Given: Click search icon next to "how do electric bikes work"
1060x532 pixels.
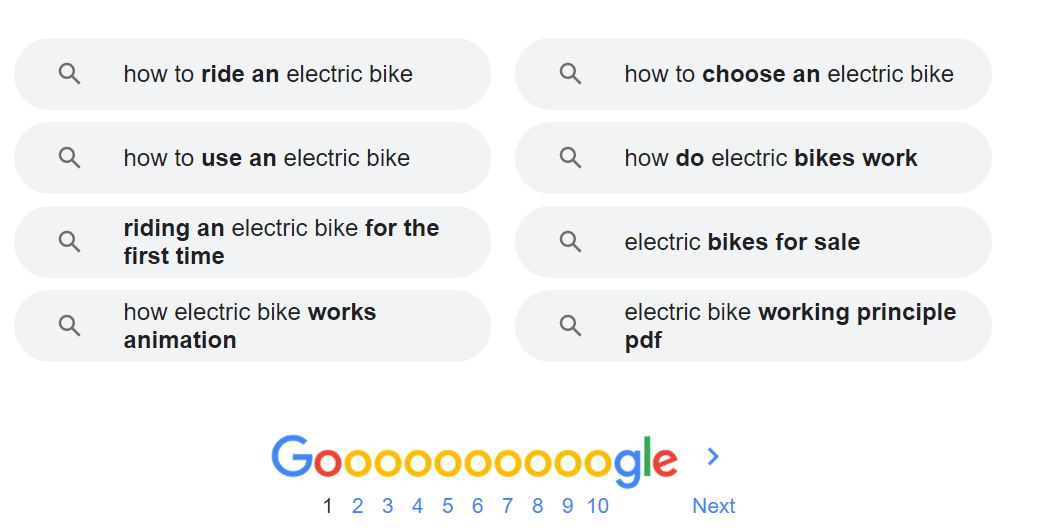Looking at the screenshot, I should pos(570,158).
